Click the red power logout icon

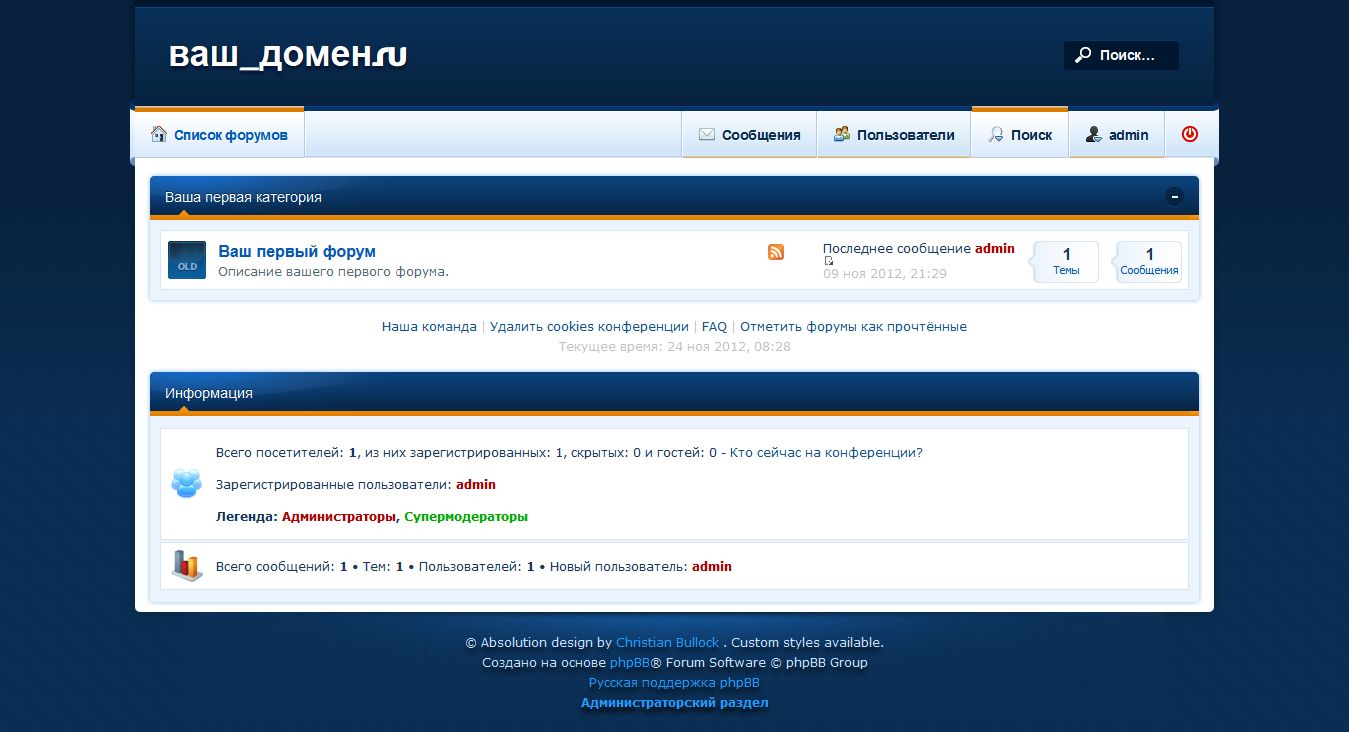coord(1189,134)
